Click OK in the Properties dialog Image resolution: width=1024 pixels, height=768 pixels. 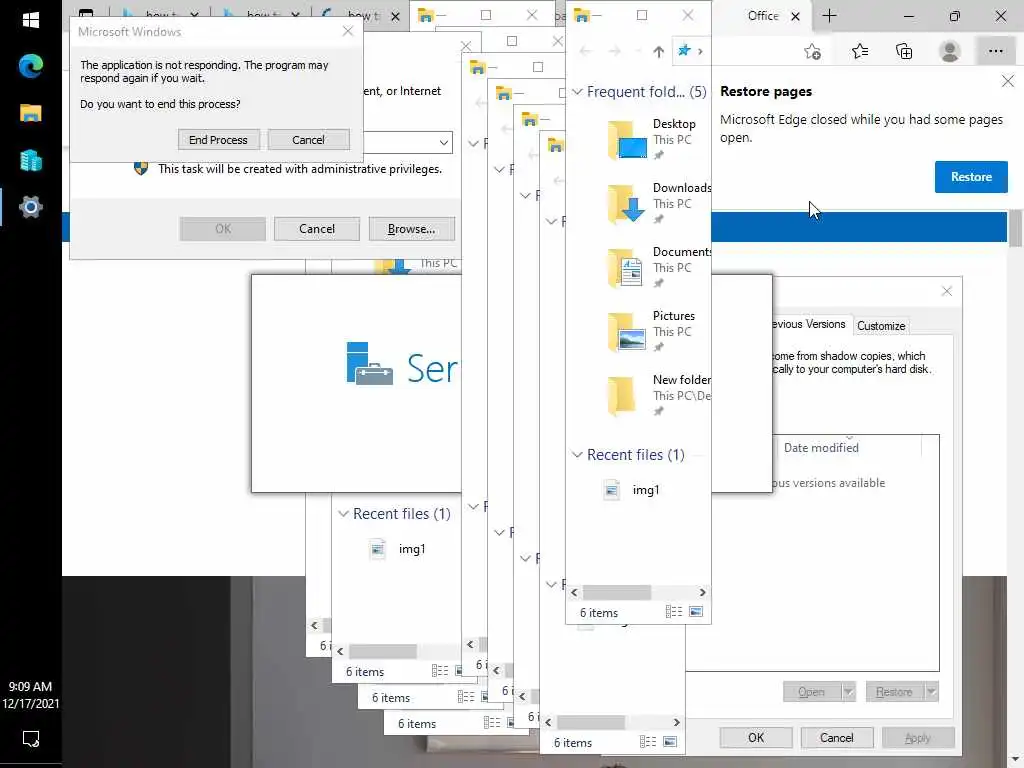(756, 737)
